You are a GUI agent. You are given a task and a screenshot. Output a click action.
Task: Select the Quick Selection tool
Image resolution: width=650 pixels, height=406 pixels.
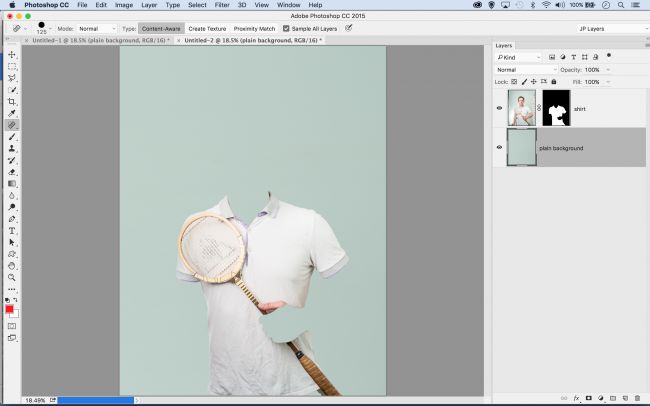click(12, 90)
